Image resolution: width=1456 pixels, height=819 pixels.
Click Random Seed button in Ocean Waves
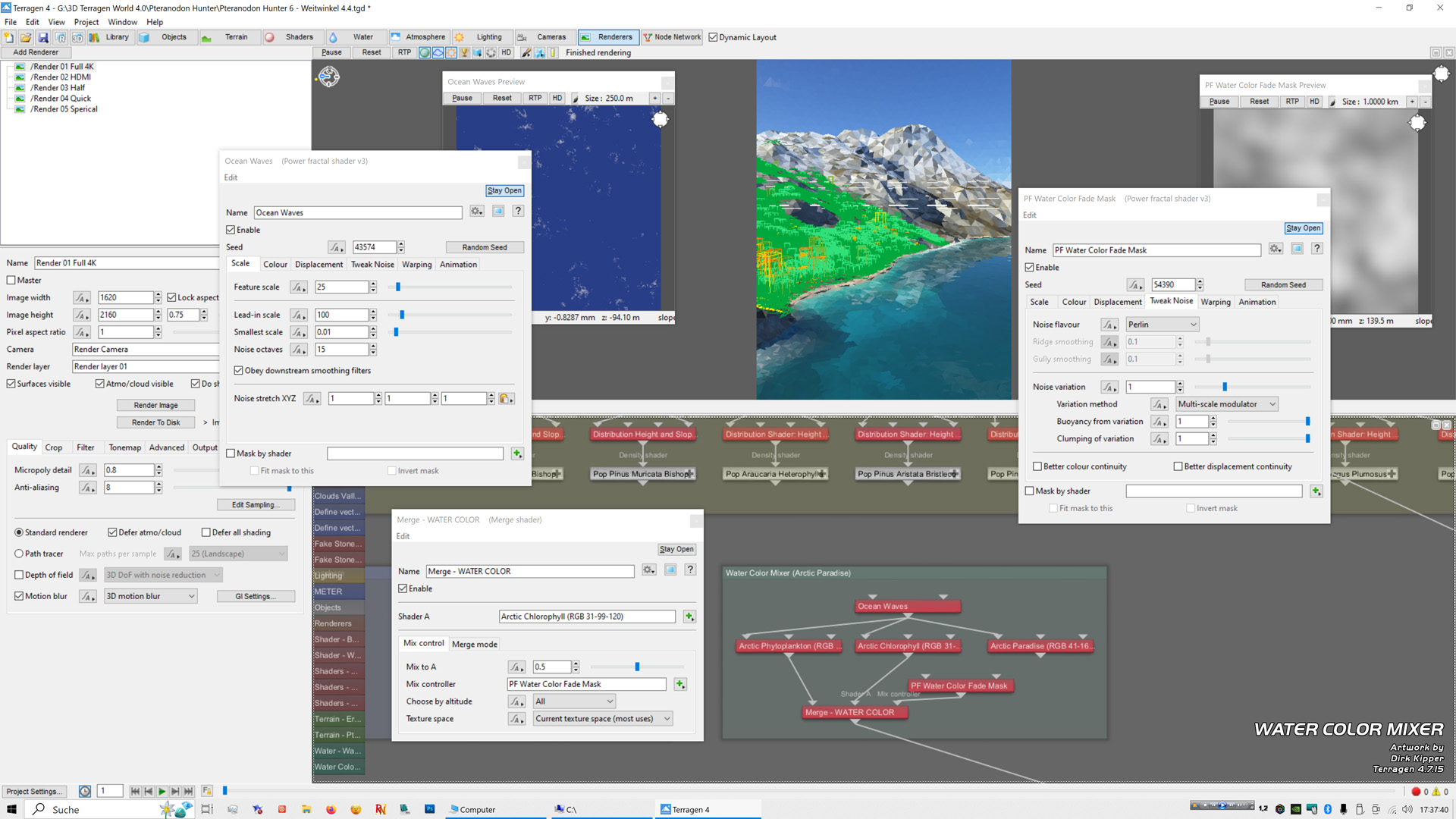tap(484, 246)
